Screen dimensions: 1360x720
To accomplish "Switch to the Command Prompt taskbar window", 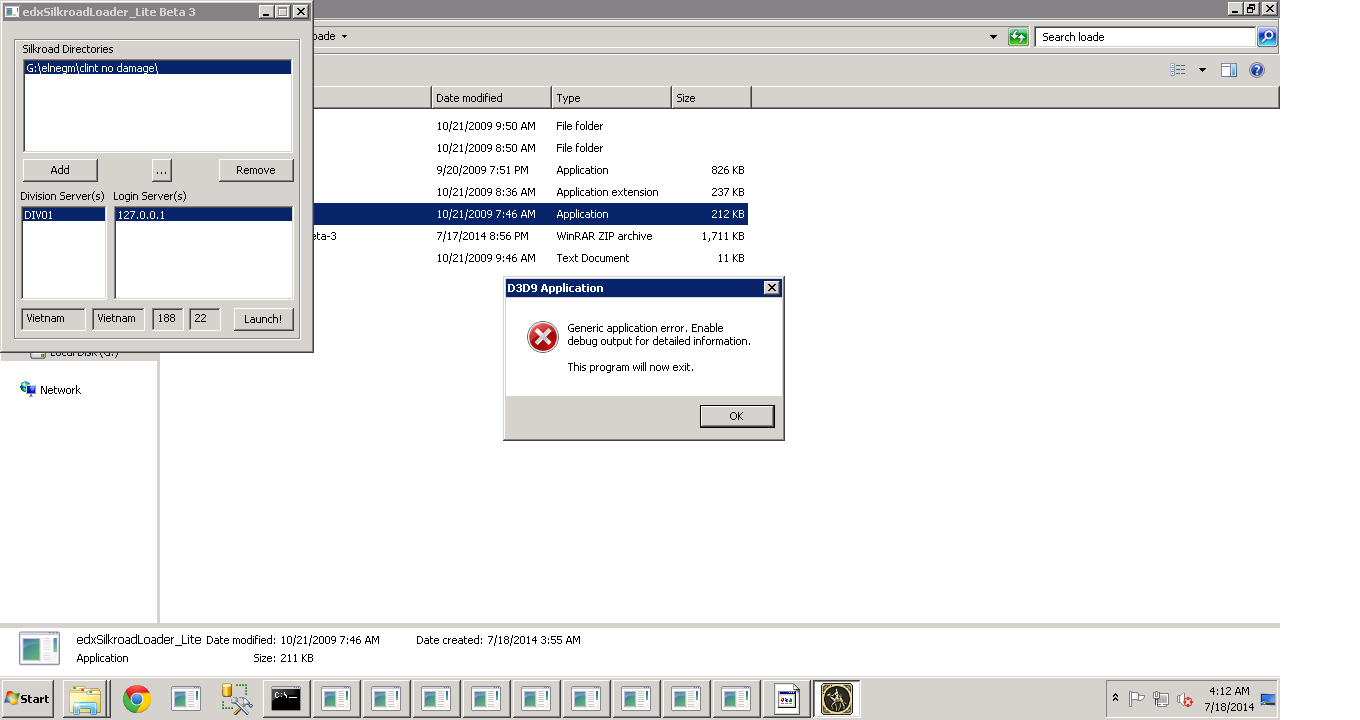I will pos(287,699).
